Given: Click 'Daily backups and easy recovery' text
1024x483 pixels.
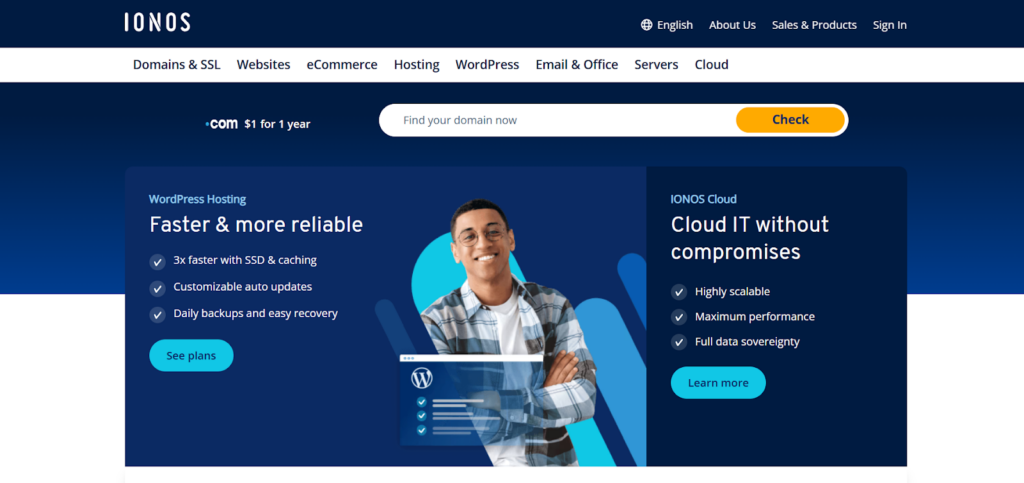Looking at the screenshot, I should click(255, 313).
